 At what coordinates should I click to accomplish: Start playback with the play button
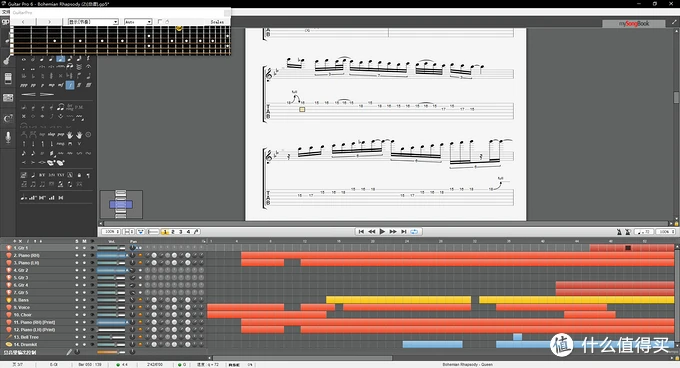pyautogui.click(x=382, y=231)
